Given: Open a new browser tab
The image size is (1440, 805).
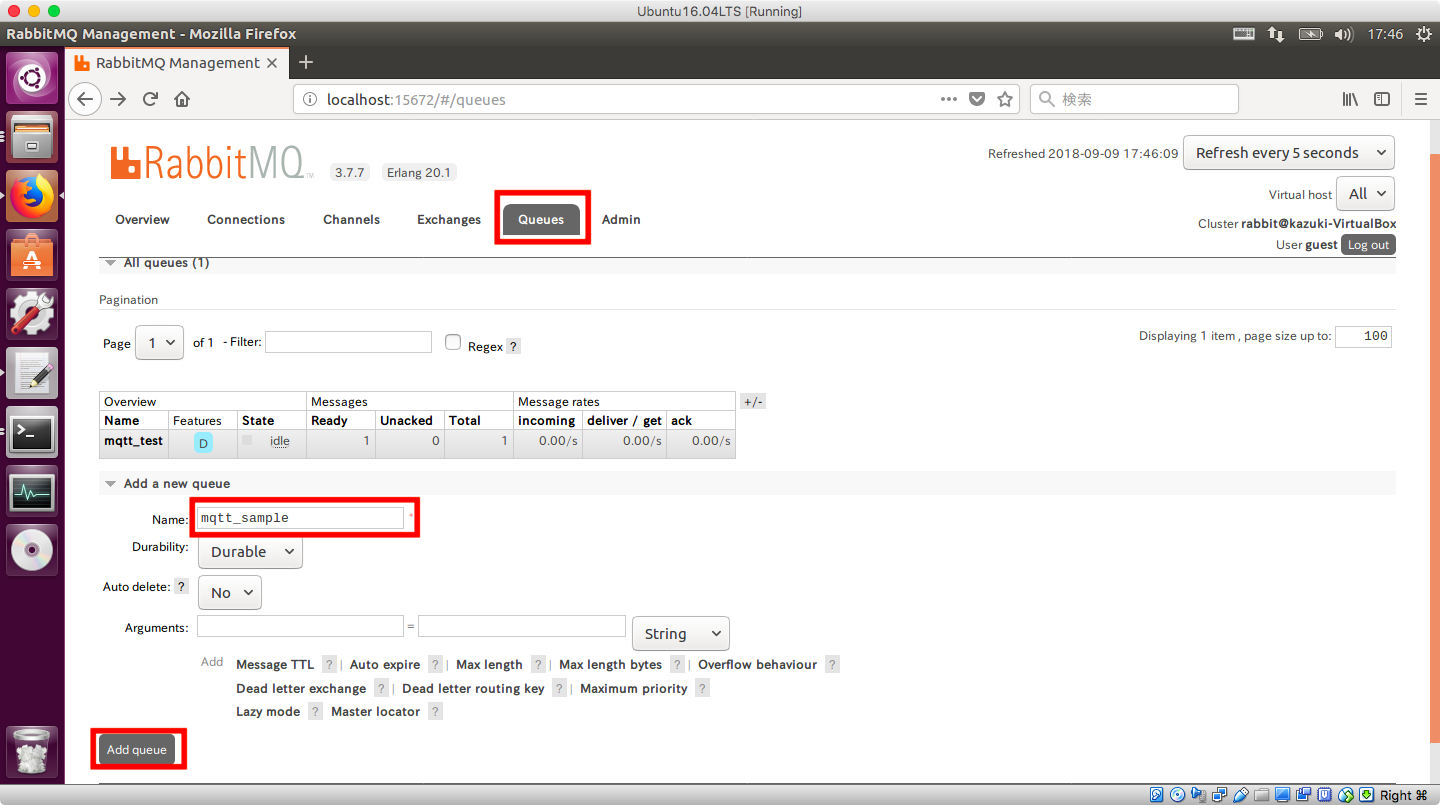Looking at the screenshot, I should point(306,62).
